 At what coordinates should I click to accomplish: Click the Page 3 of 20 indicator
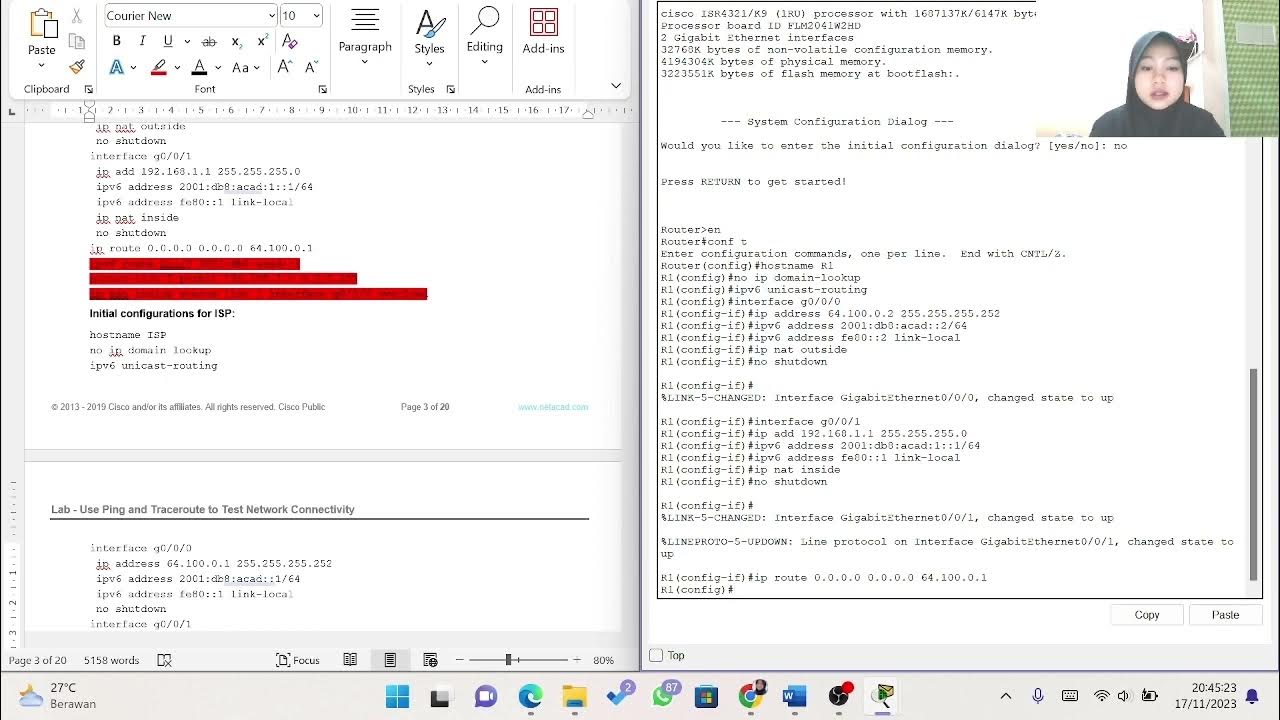(x=37, y=660)
